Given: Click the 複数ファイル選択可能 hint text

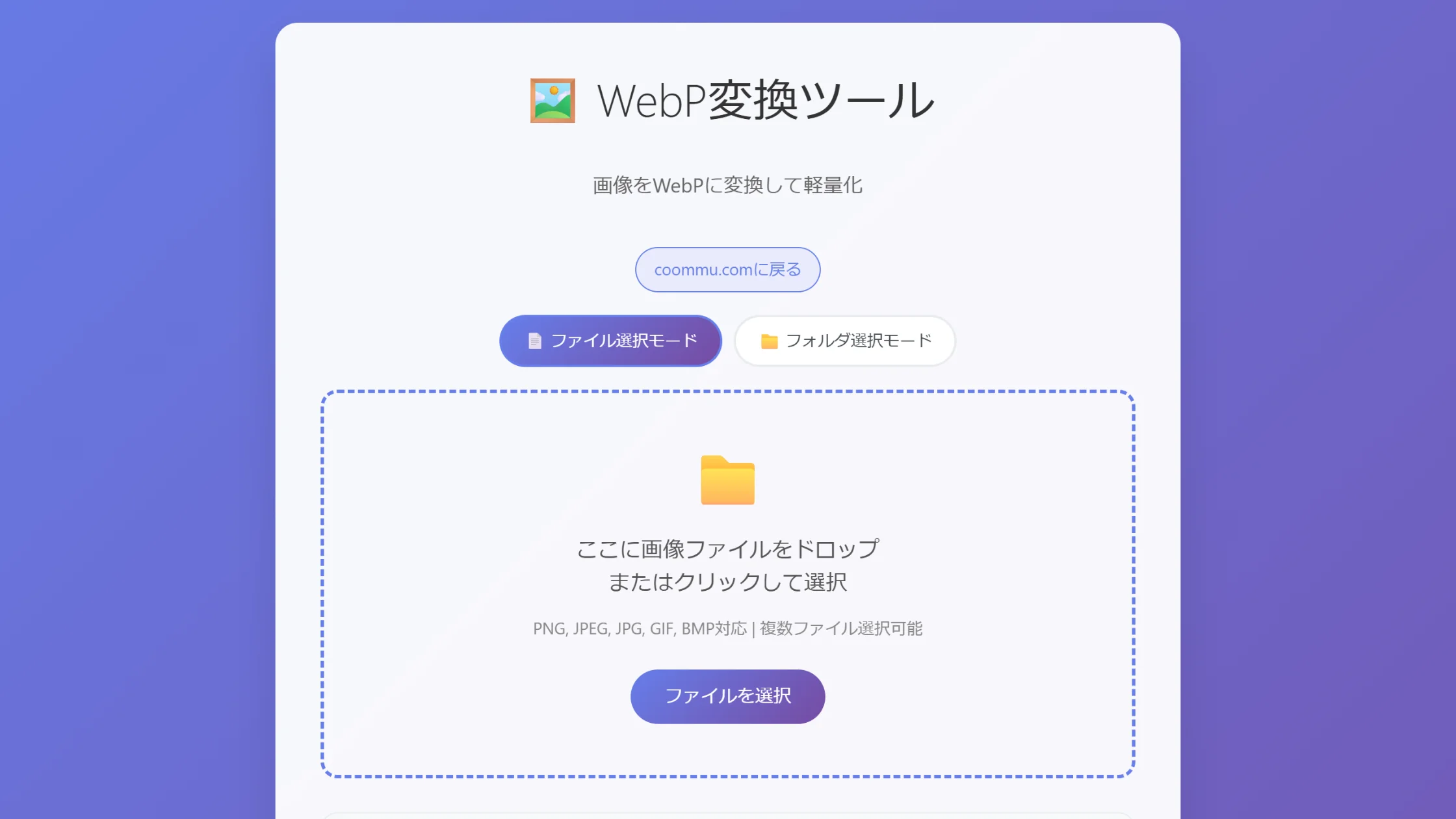Looking at the screenshot, I should (x=841, y=629).
